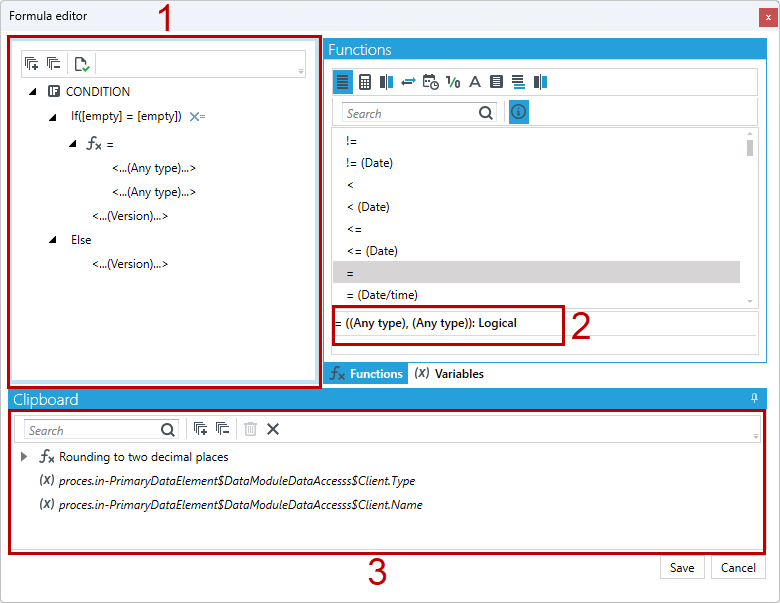Click the CONDITION label

[x=98, y=92]
